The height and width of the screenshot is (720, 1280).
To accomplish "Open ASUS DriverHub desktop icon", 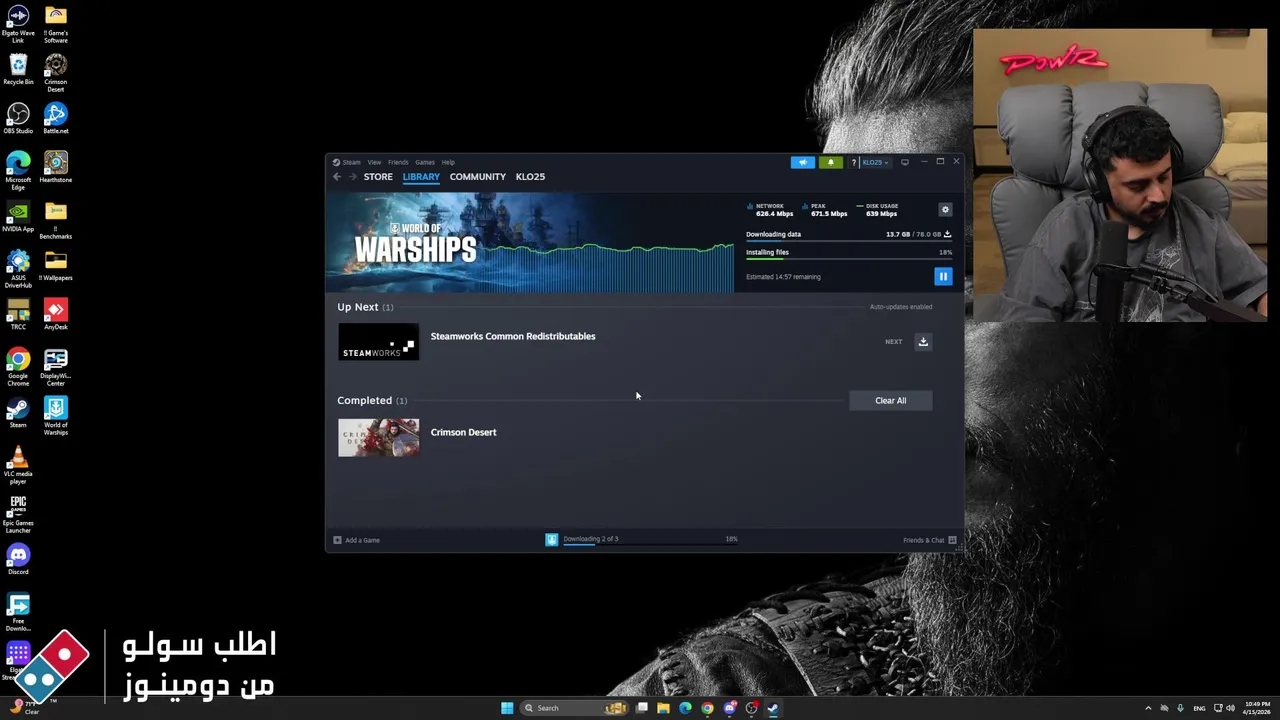I will coord(18,270).
